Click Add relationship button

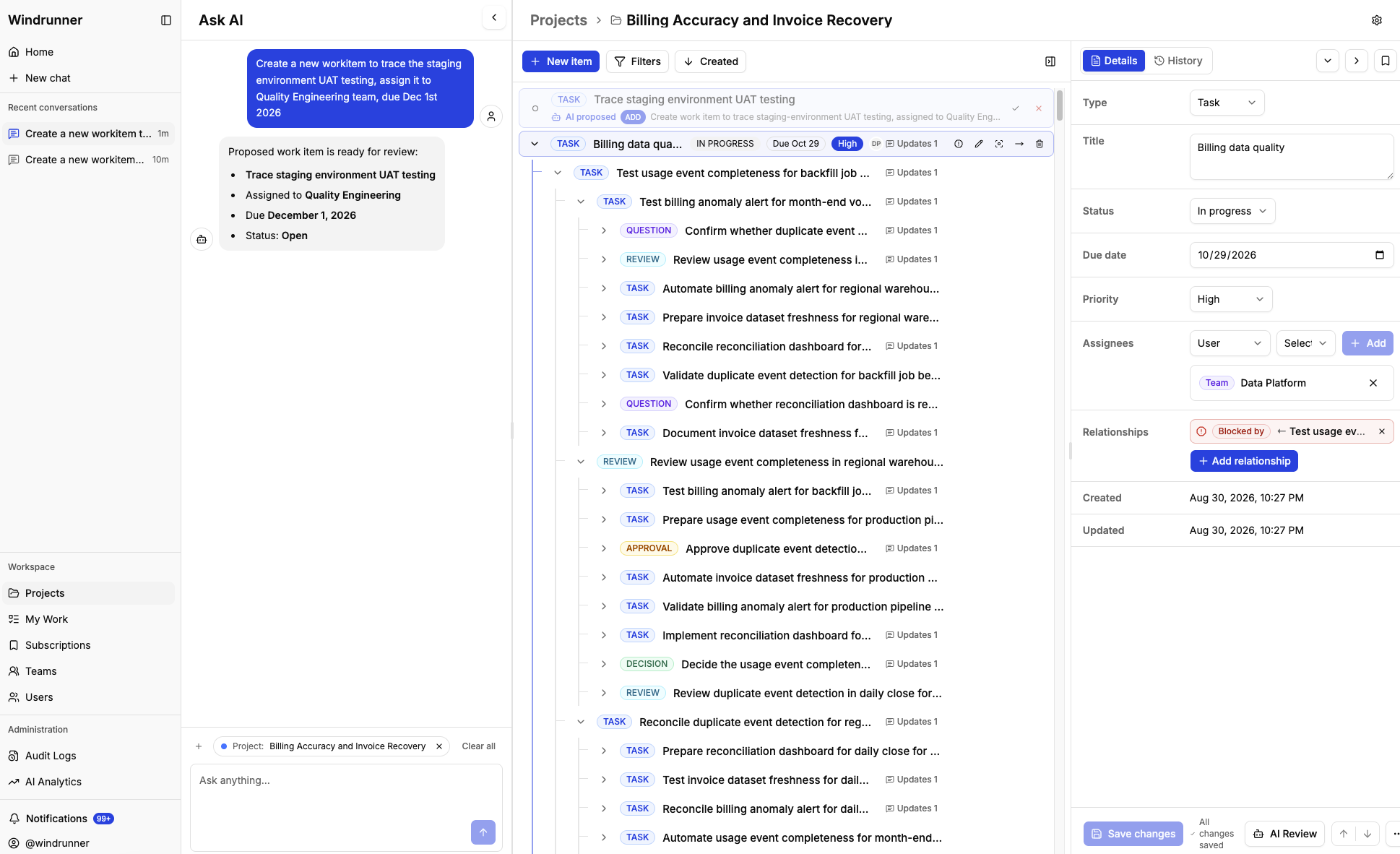click(x=1244, y=461)
